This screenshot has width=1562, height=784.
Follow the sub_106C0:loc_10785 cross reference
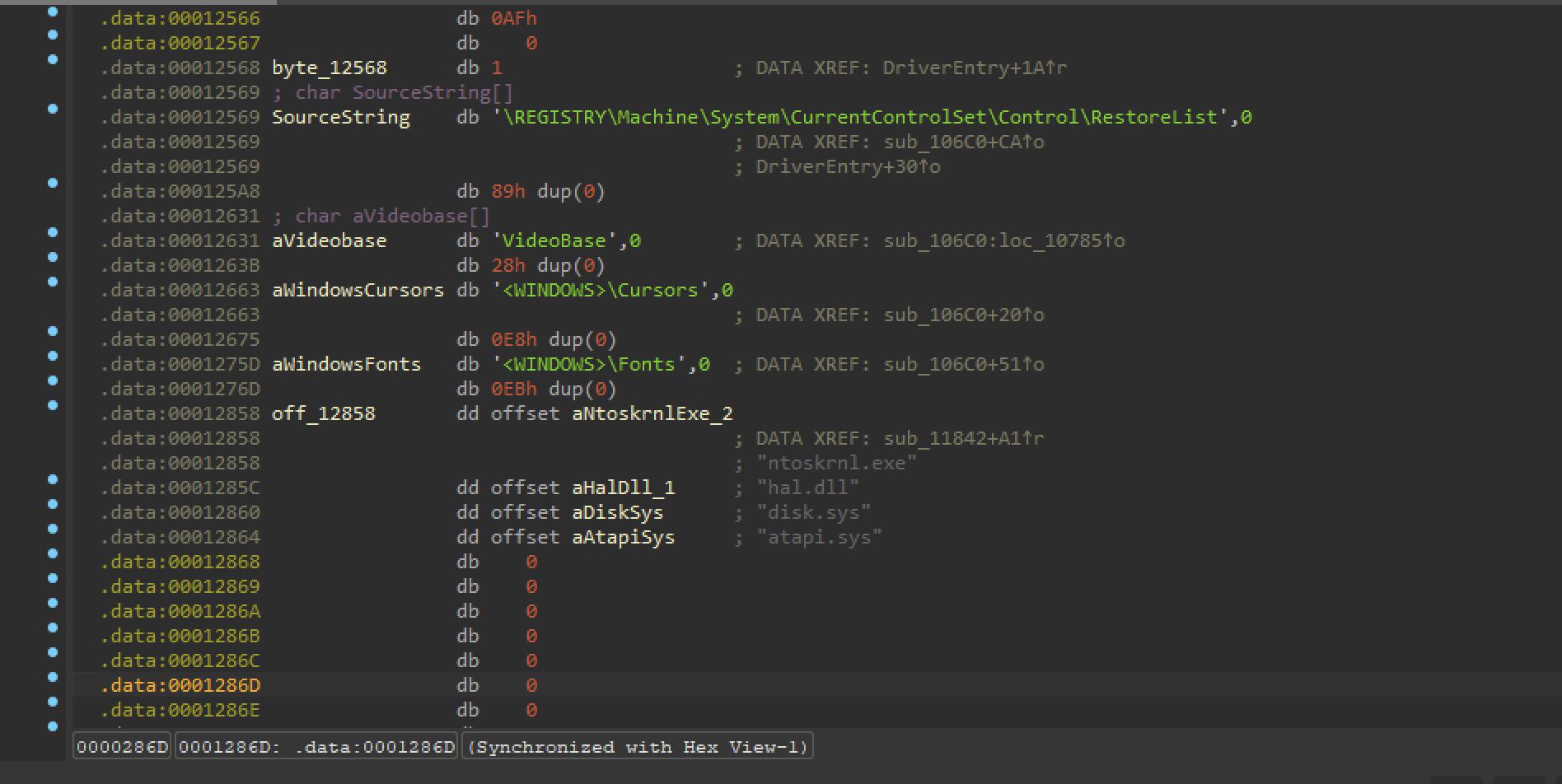click(x=1003, y=240)
